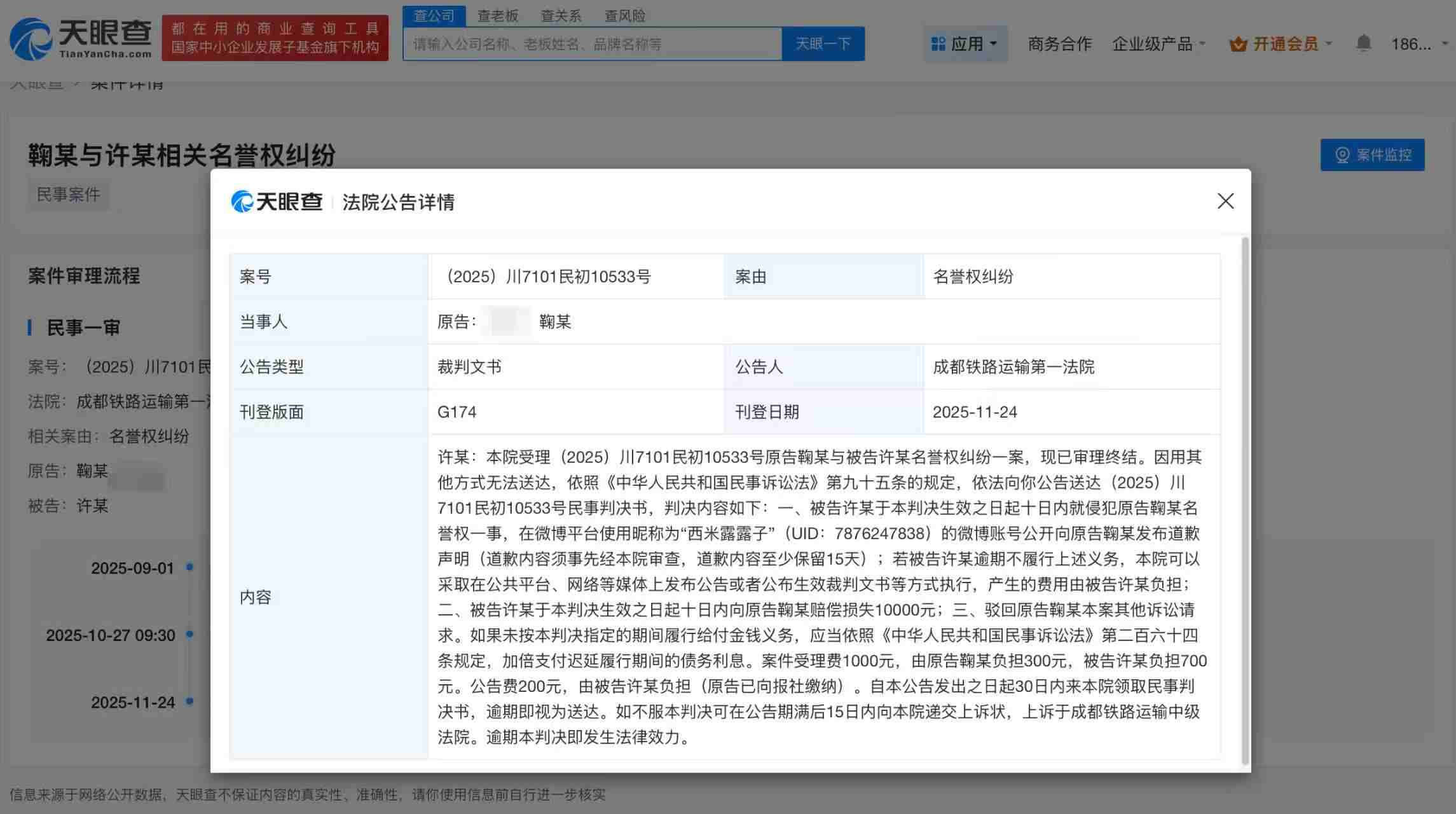Open the notification bell
The height and width of the screenshot is (814, 1456).
1363,43
